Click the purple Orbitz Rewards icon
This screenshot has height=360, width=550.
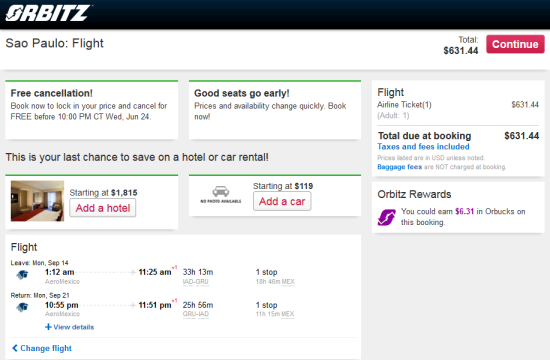coord(387,217)
